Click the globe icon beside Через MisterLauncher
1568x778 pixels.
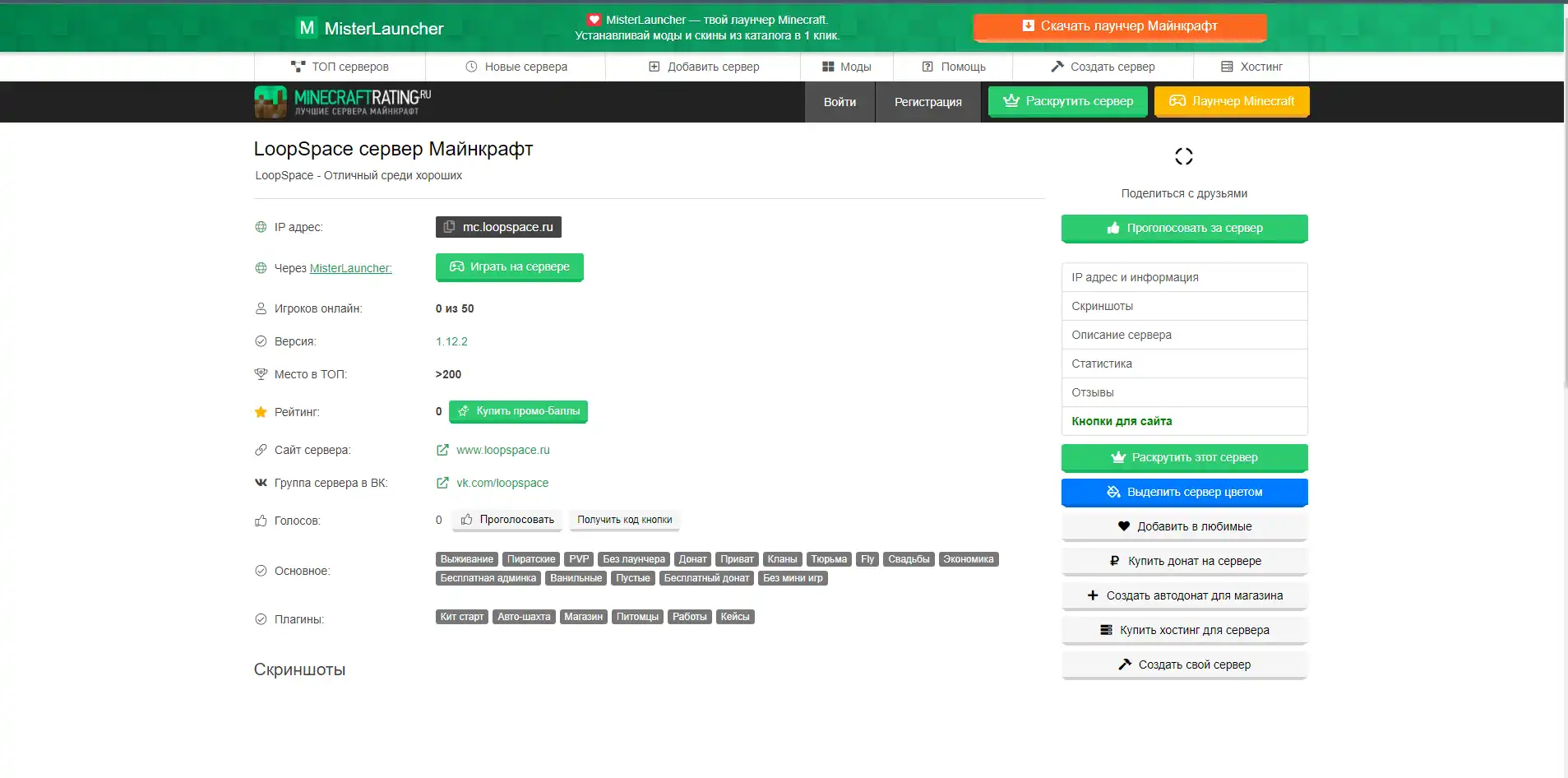pyautogui.click(x=261, y=268)
